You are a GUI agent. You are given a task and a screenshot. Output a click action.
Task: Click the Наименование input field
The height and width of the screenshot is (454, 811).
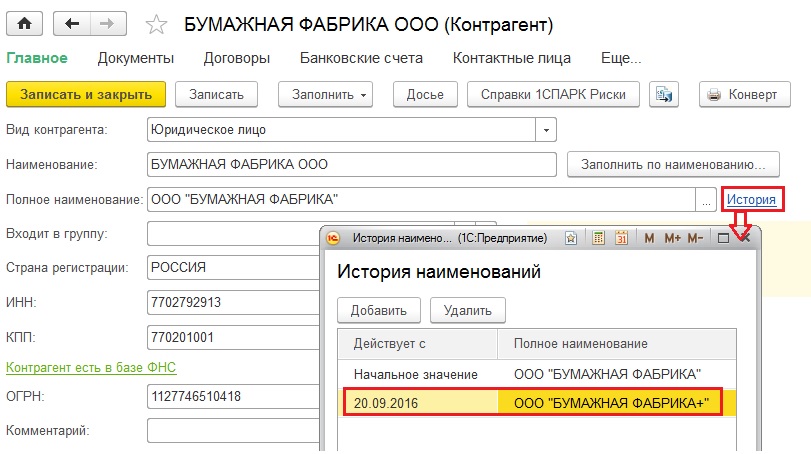click(352, 164)
